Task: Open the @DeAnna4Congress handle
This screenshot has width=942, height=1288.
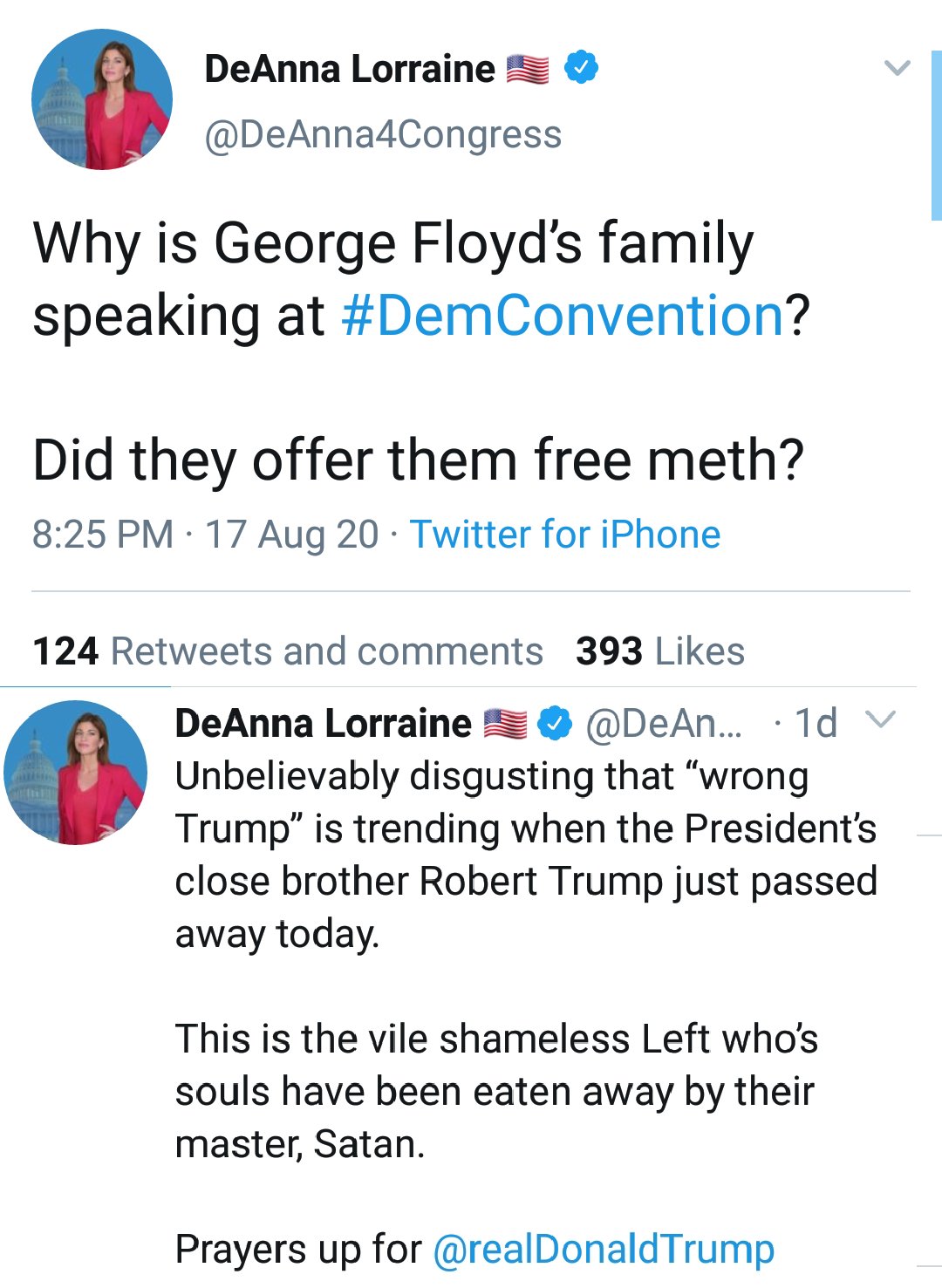Action: (383, 135)
